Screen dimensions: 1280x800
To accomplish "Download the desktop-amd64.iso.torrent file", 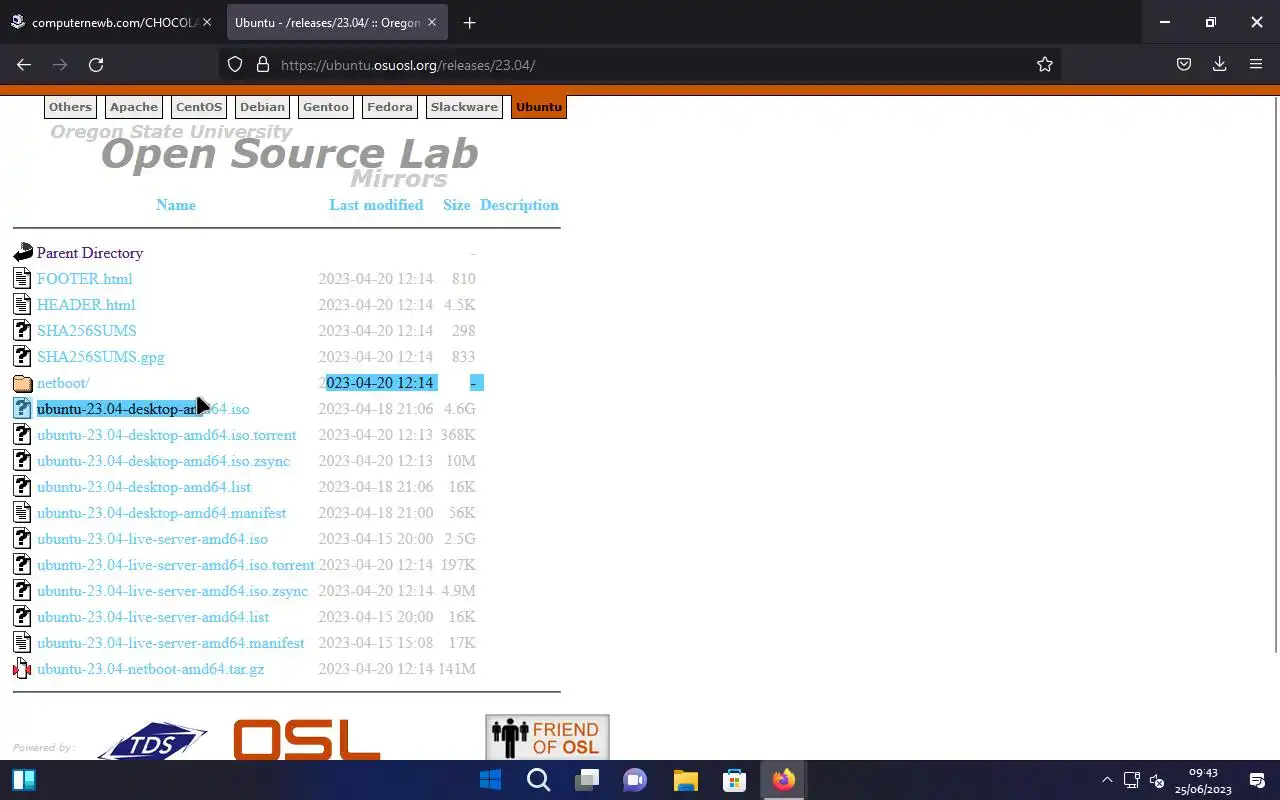I will [x=166, y=435].
